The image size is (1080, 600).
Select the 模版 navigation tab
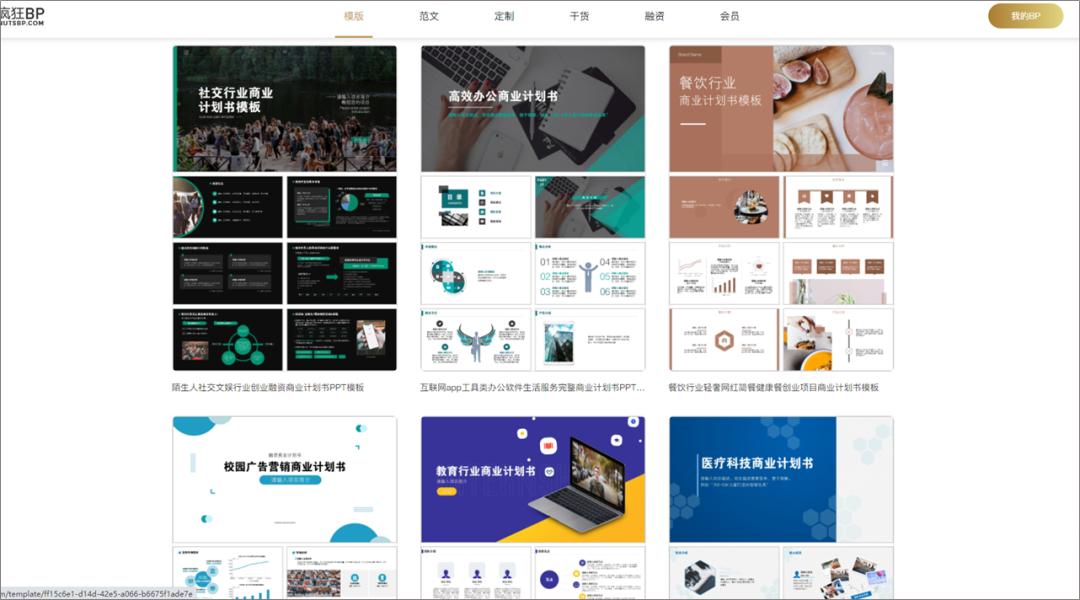click(354, 16)
